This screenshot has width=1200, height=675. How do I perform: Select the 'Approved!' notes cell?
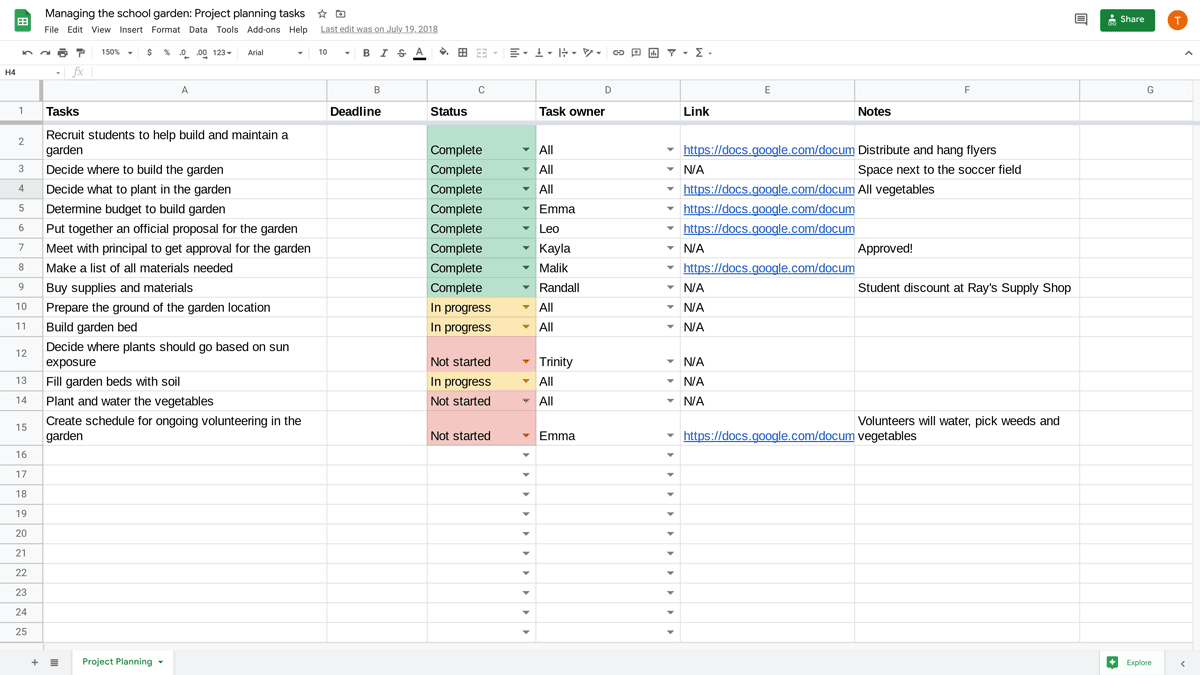coord(967,248)
